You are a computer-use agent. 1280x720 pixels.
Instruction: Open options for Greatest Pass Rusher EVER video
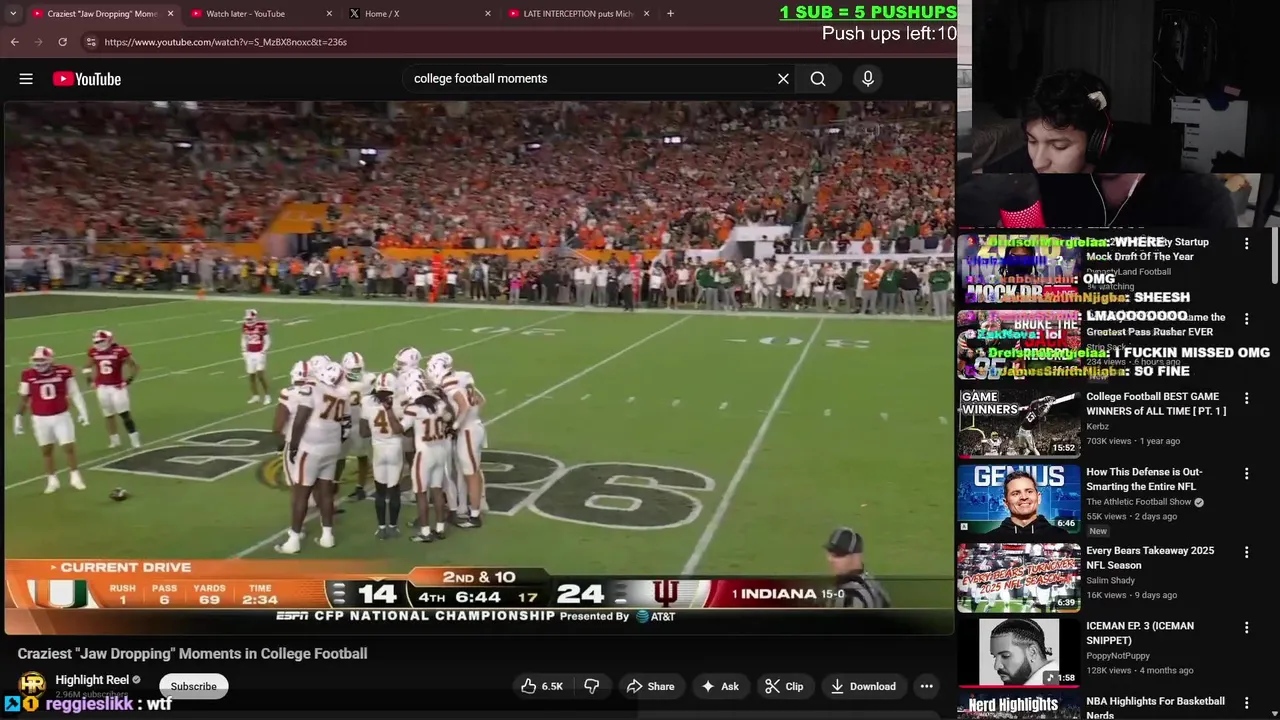pyautogui.click(x=1246, y=319)
